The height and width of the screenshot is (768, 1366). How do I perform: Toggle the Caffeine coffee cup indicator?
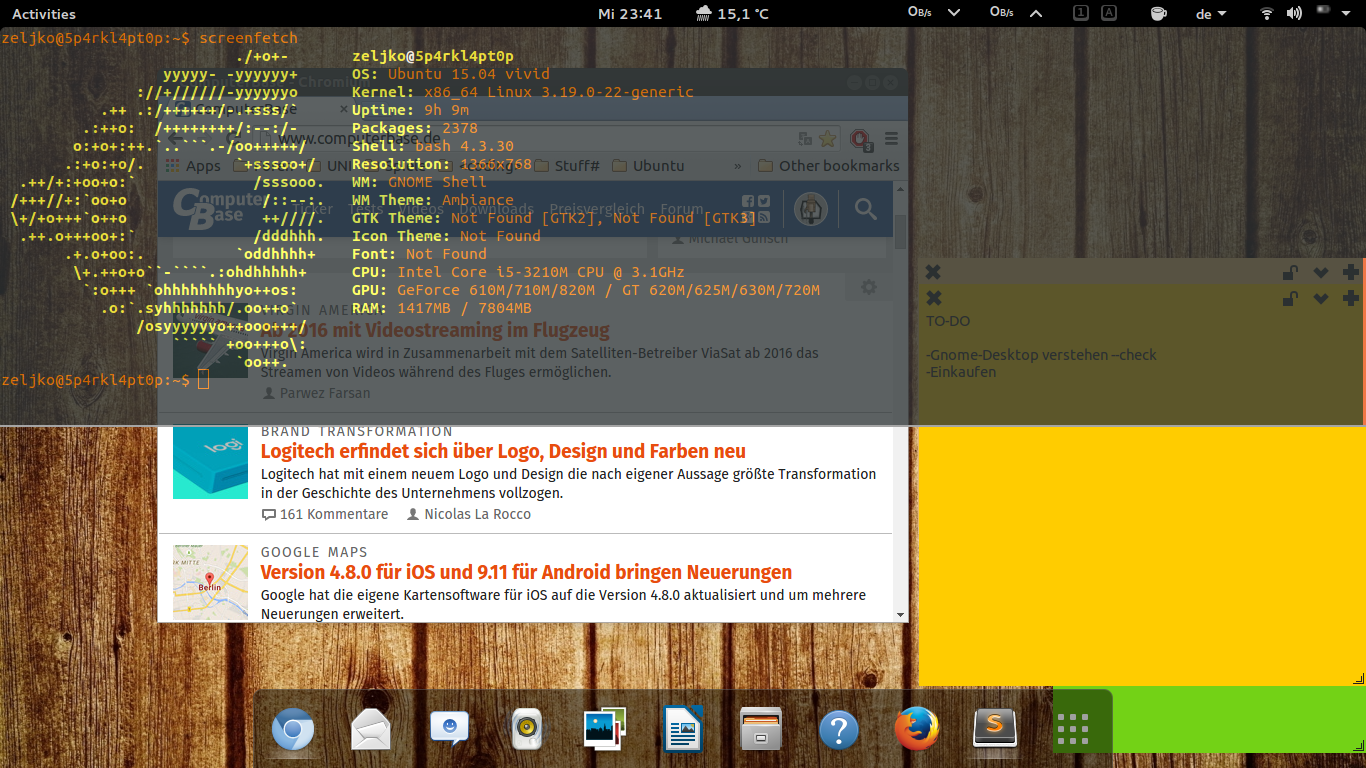coord(1159,13)
